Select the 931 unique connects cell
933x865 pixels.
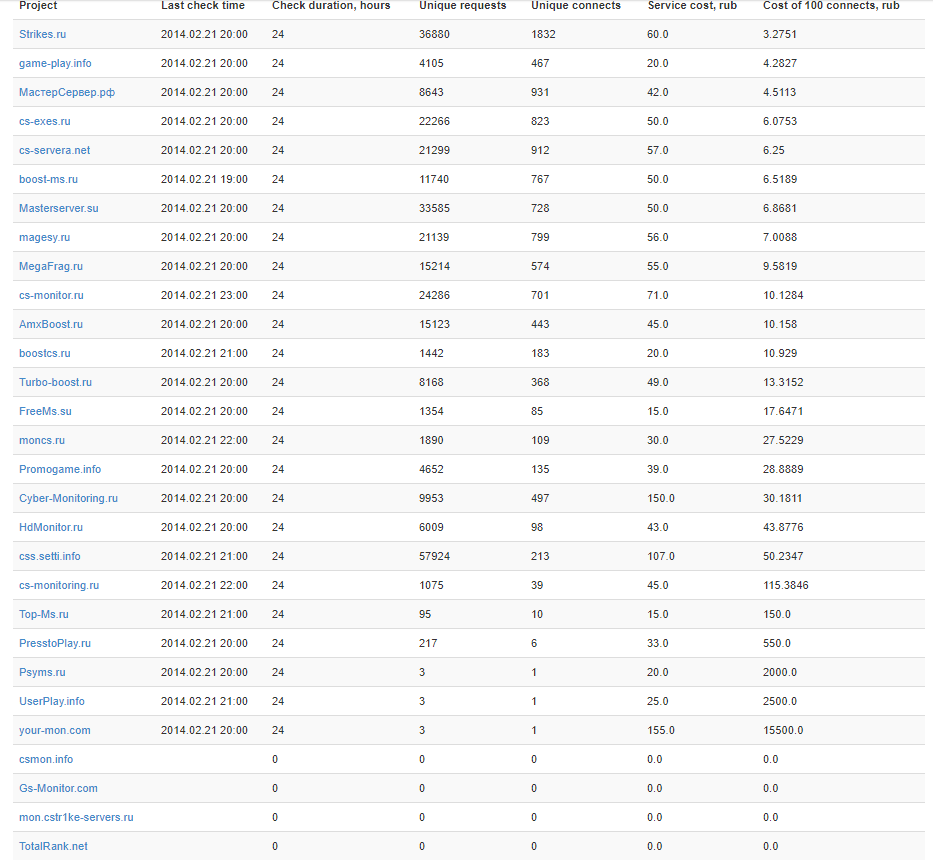(x=540, y=93)
